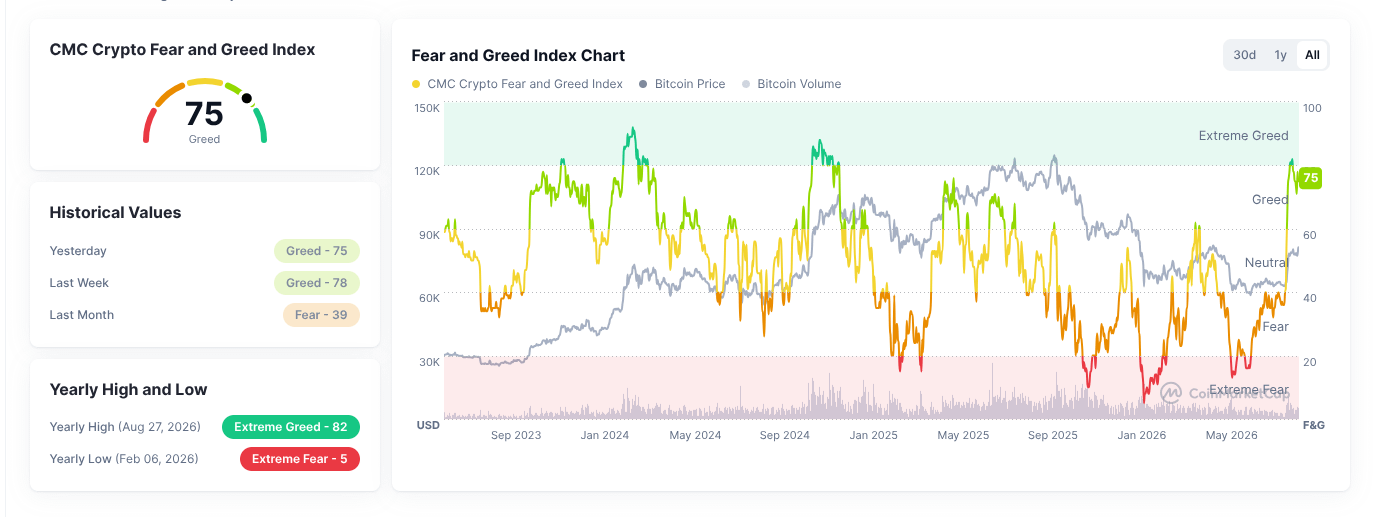Toggle the Bitcoin Price legend dot
1374x517 pixels.
pyautogui.click(x=643, y=84)
